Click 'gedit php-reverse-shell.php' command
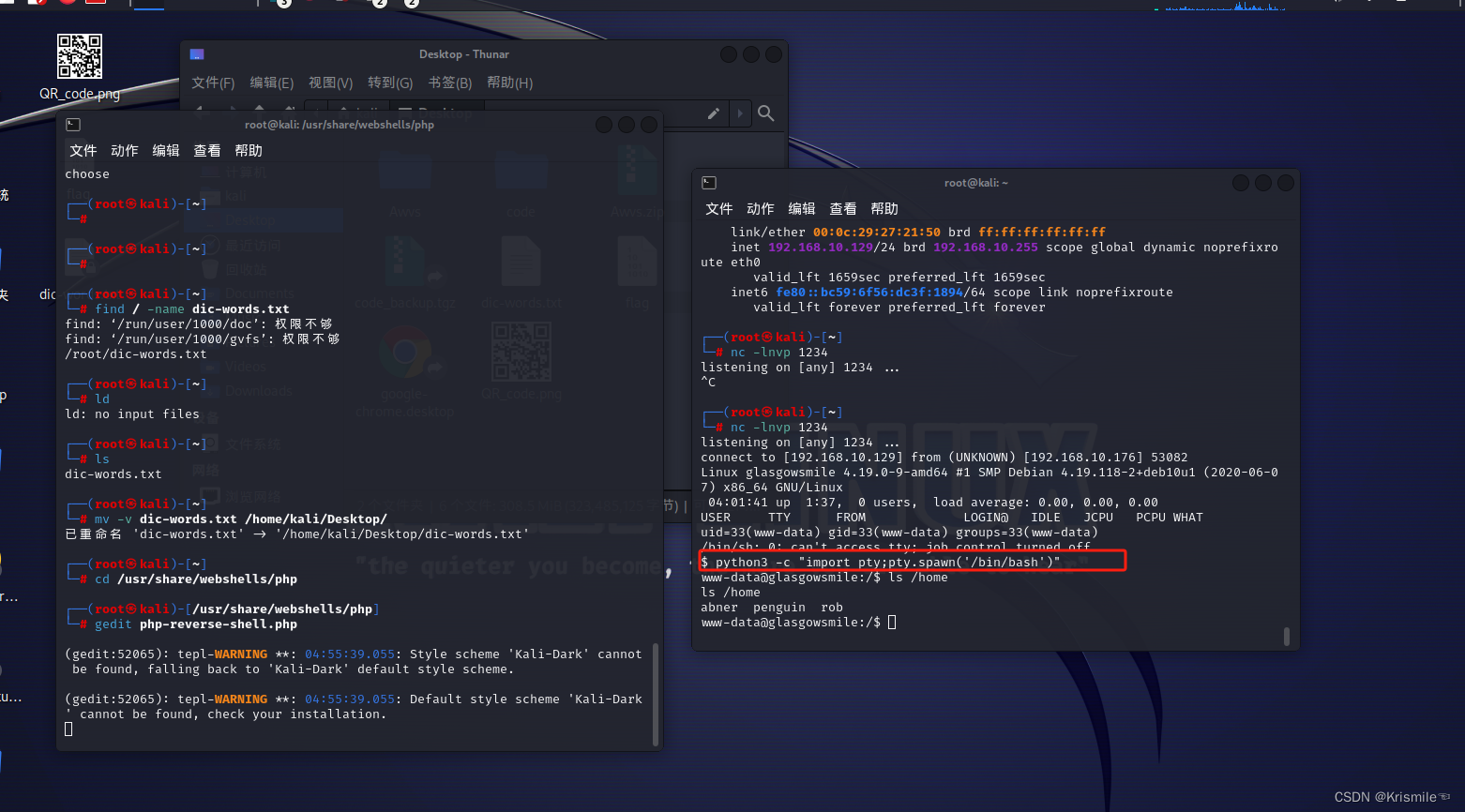This screenshot has width=1465, height=812. point(196,624)
